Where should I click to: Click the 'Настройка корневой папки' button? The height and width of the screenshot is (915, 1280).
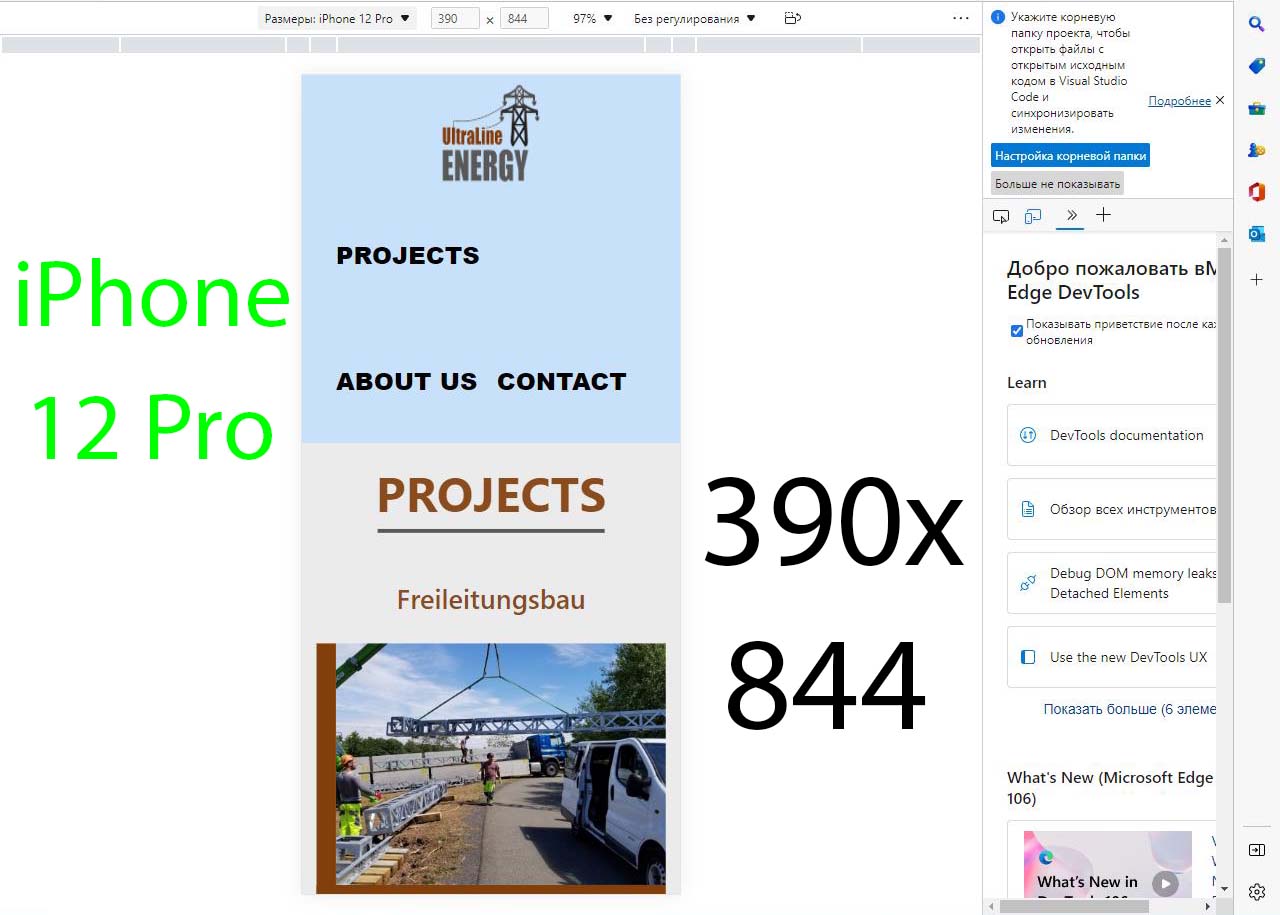coord(1070,156)
